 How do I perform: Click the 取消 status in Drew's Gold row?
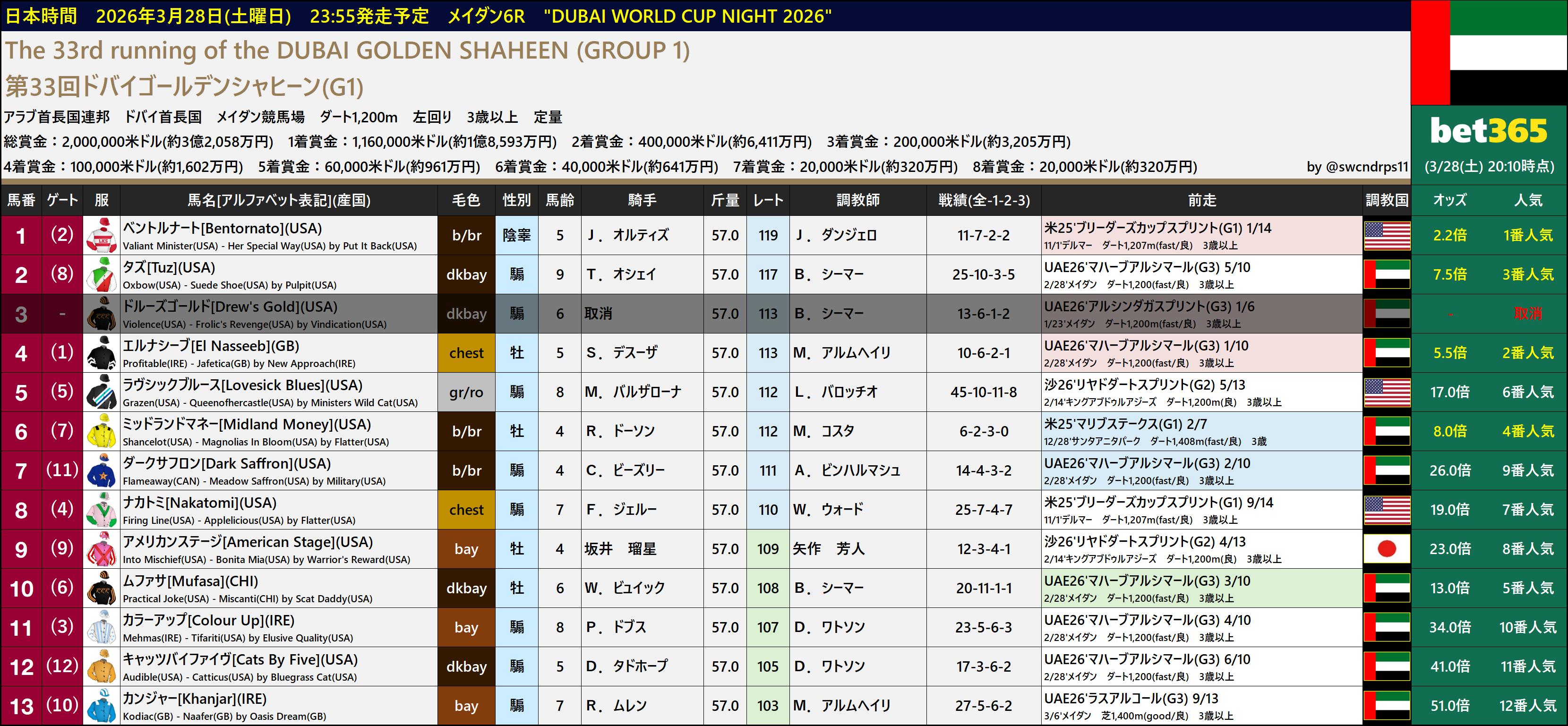[1528, 314]
